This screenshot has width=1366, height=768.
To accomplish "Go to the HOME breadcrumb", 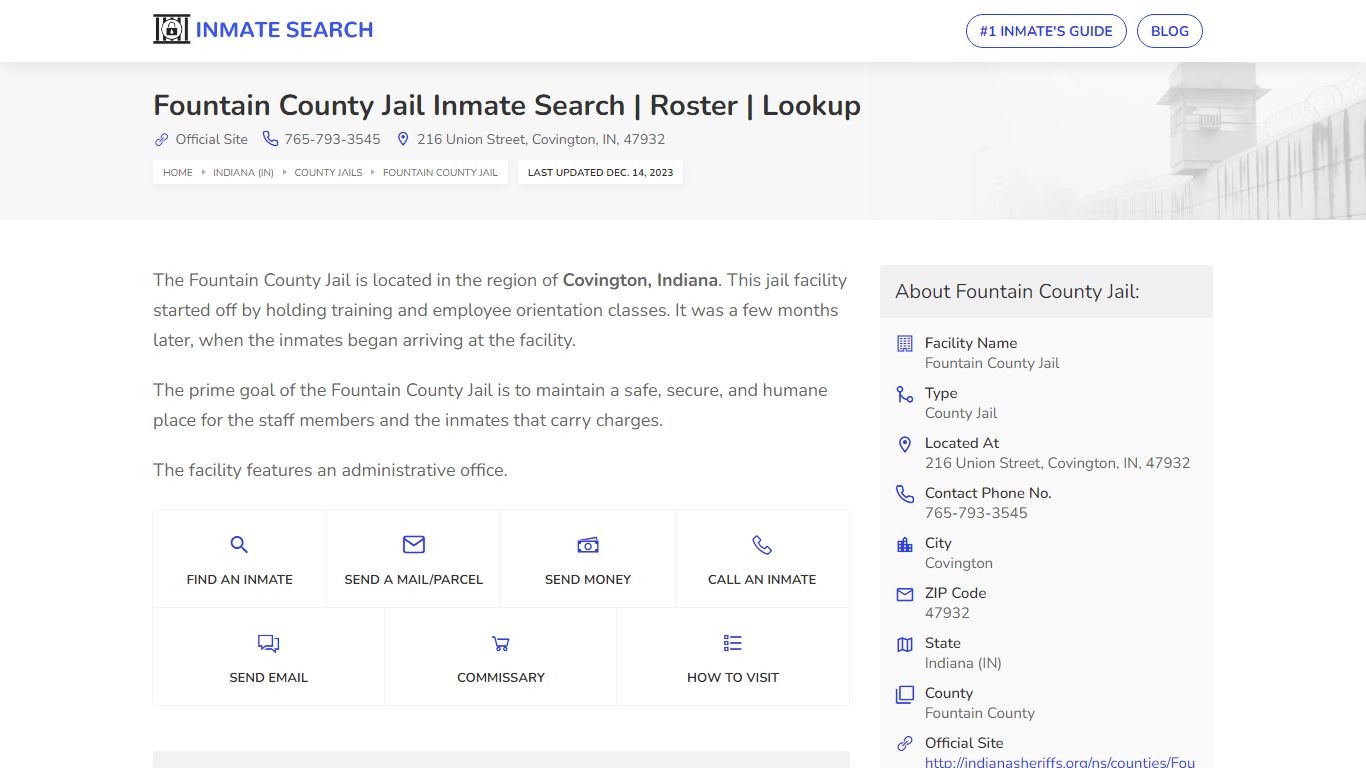I will pyautogui.click(x=178, y=172).
